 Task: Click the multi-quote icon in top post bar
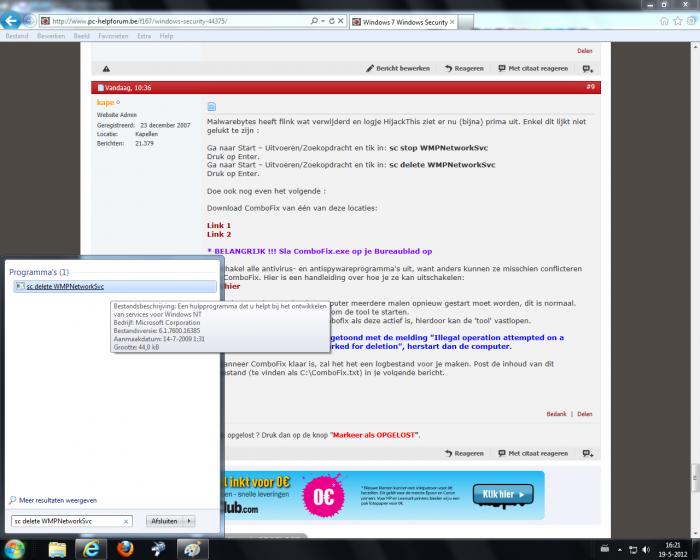588,69
